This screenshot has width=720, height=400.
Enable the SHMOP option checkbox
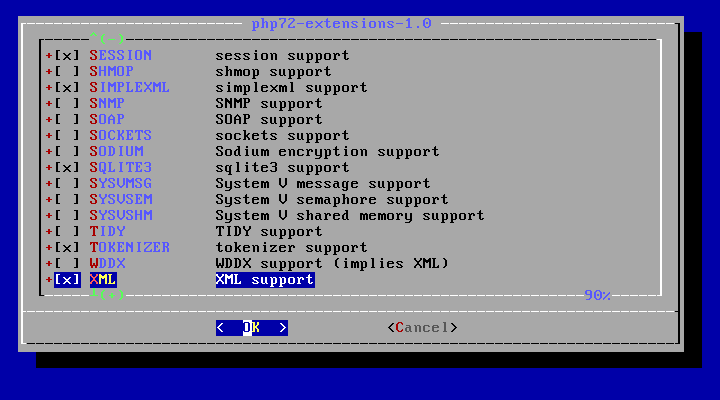tap(67, 72)
